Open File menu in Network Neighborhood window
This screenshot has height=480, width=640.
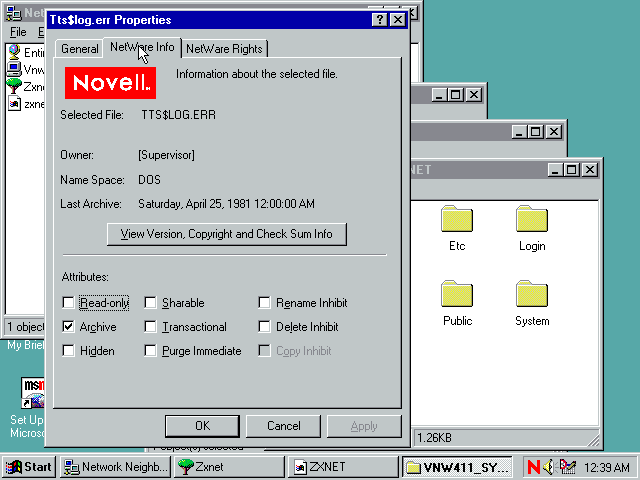18,32
